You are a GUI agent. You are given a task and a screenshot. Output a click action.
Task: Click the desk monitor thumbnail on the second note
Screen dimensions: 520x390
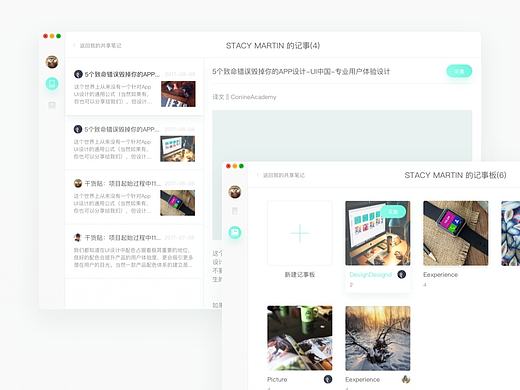click(177, 149)
